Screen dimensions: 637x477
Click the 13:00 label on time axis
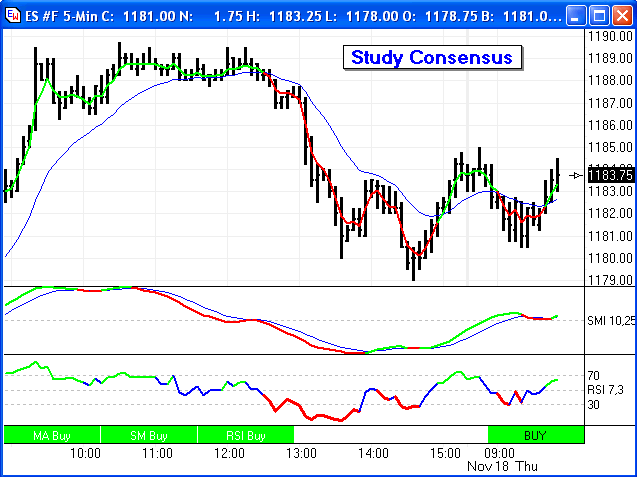click(x=301, y=454)
